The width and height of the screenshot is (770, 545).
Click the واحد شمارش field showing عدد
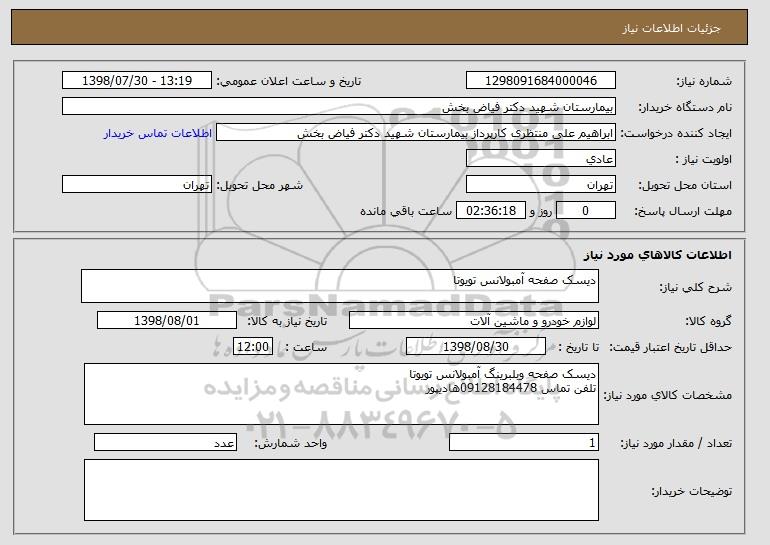tap(165, 442)
